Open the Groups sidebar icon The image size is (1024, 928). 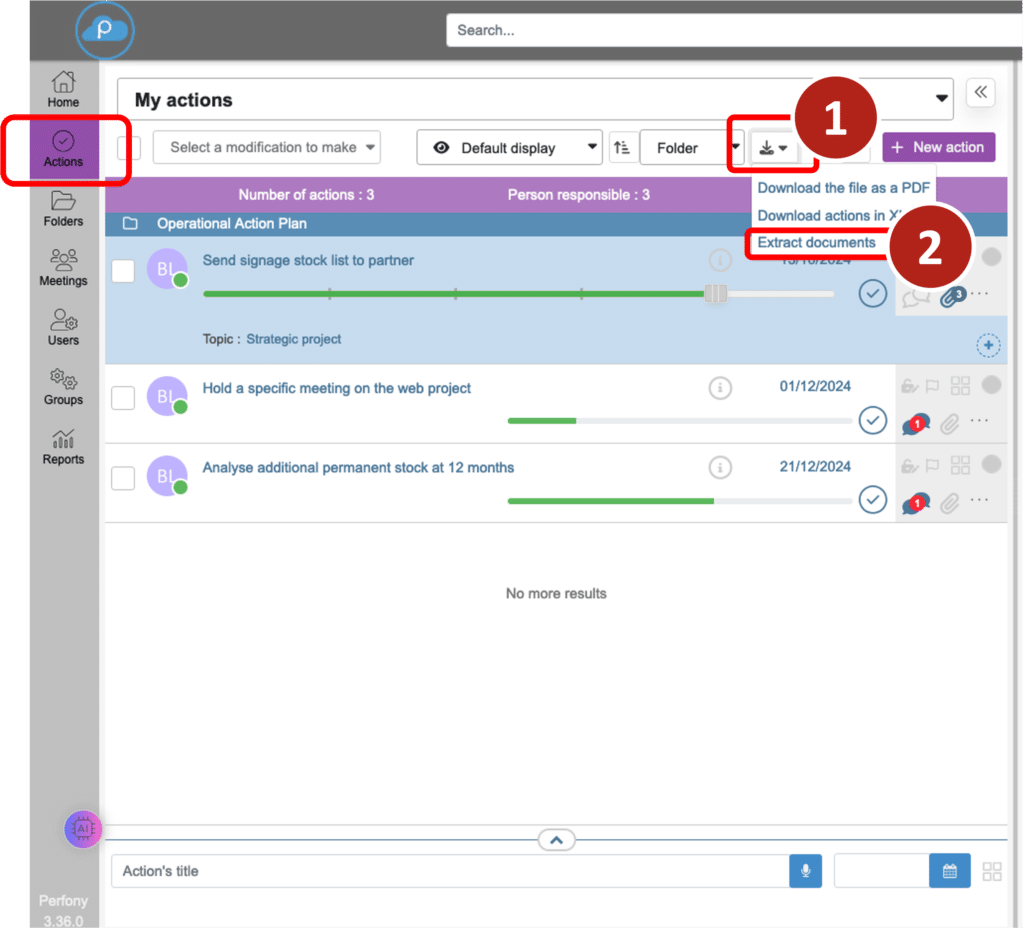(63, 387)
